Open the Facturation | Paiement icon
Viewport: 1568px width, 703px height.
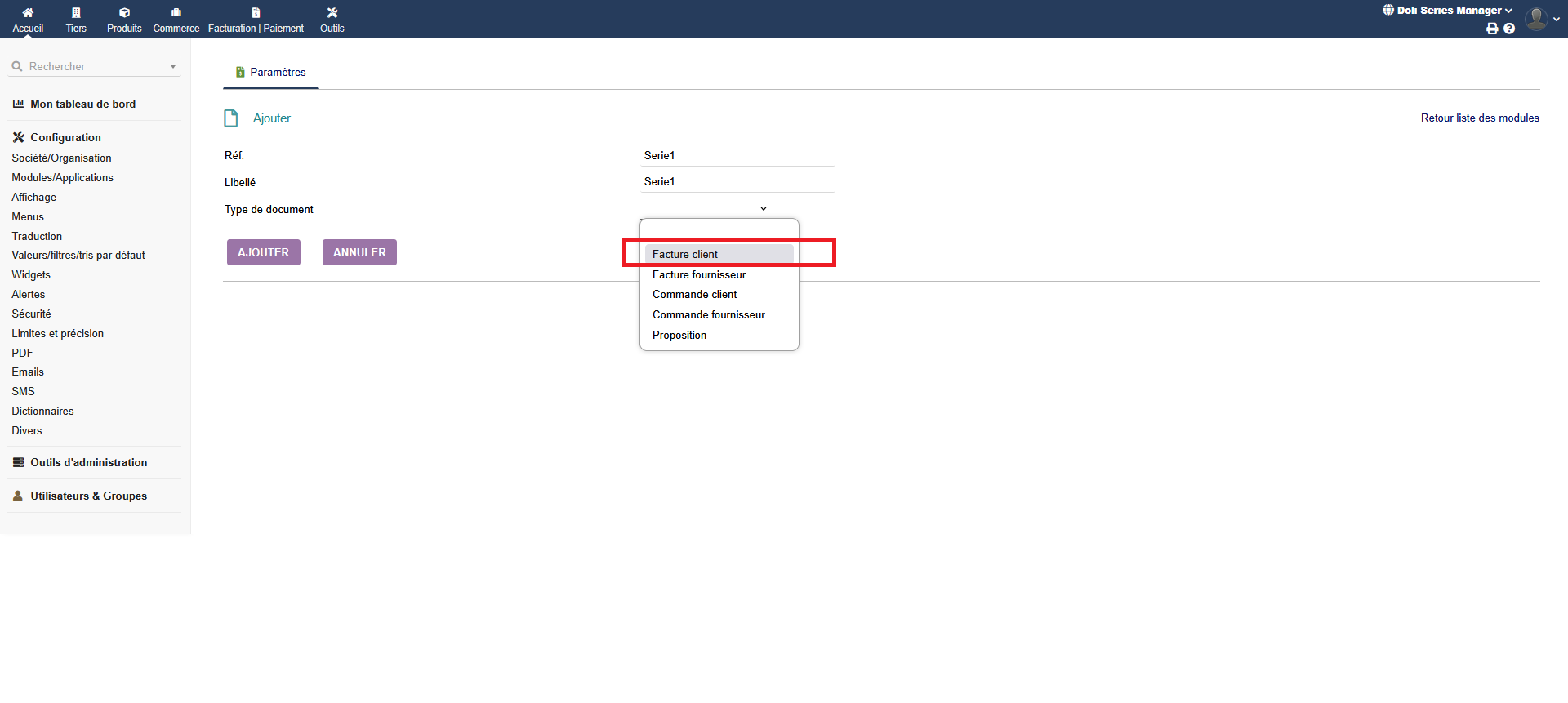(x=256, y=13)
